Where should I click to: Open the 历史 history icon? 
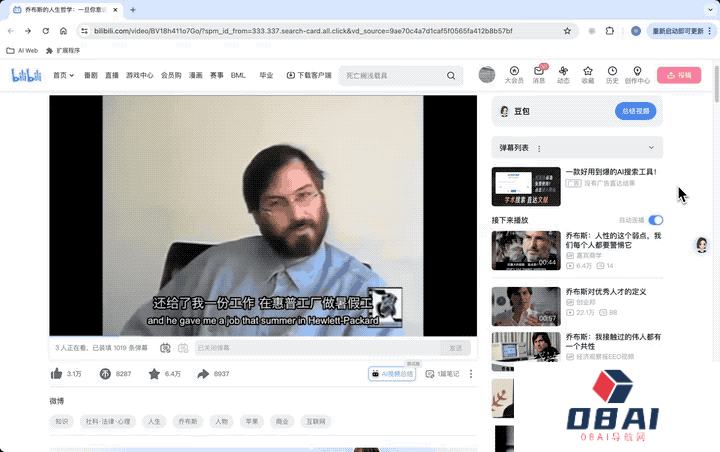coord(612,73)
